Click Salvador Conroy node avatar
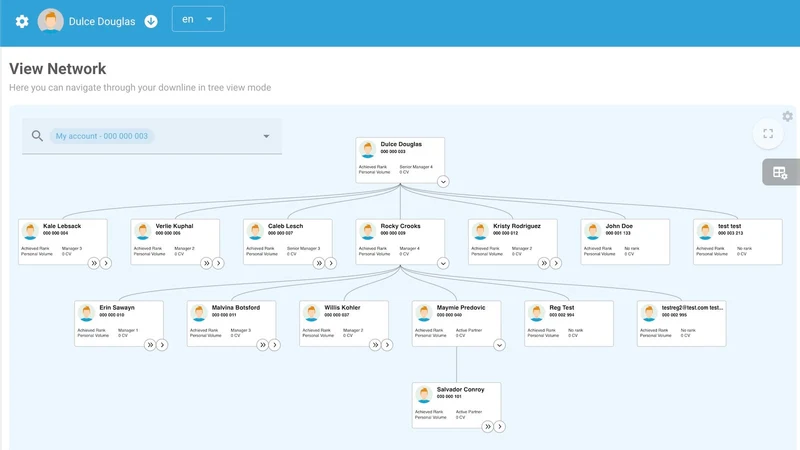The image size is (800, 450). pos(424,394)
